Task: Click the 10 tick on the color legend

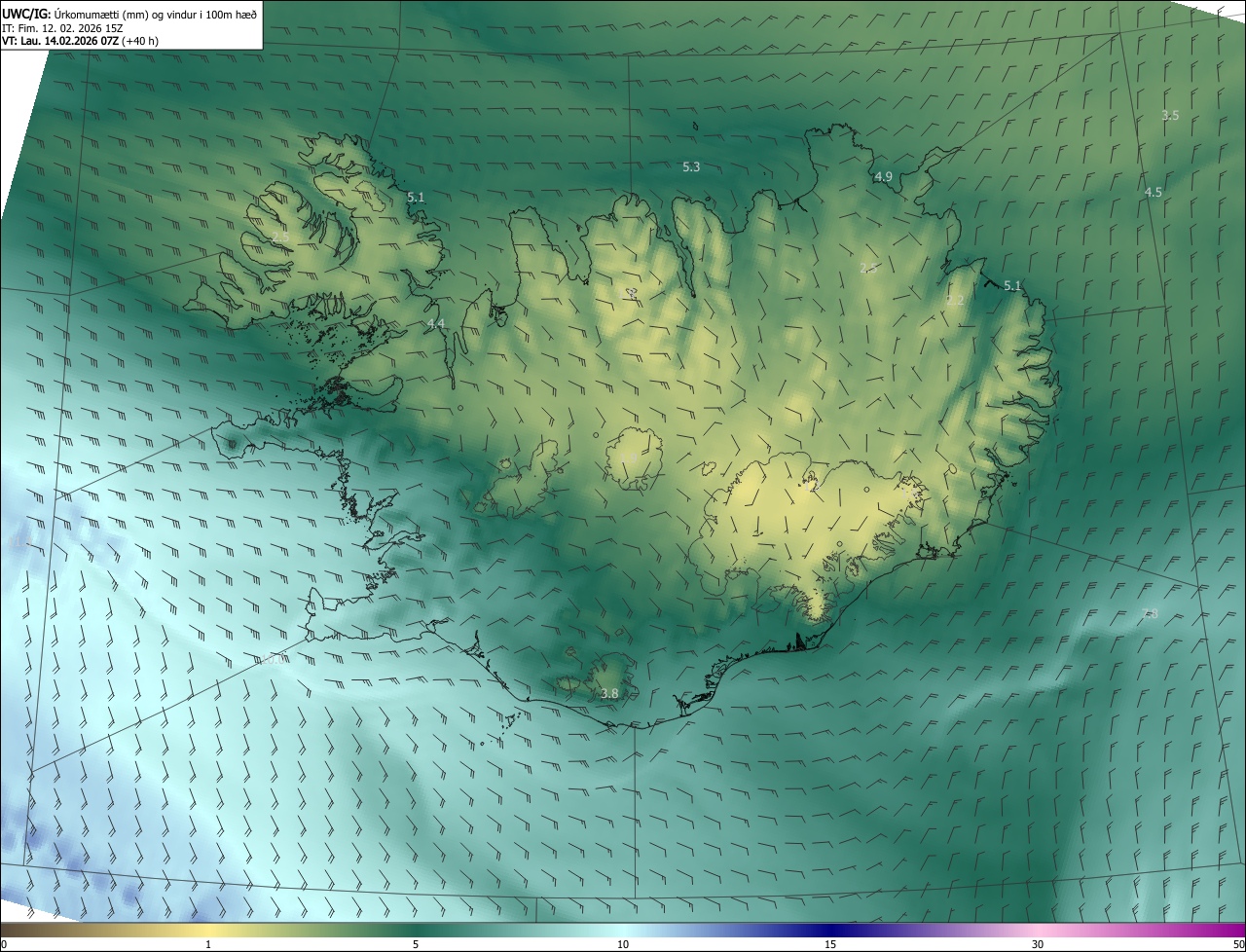Action: tap(623, 944)
